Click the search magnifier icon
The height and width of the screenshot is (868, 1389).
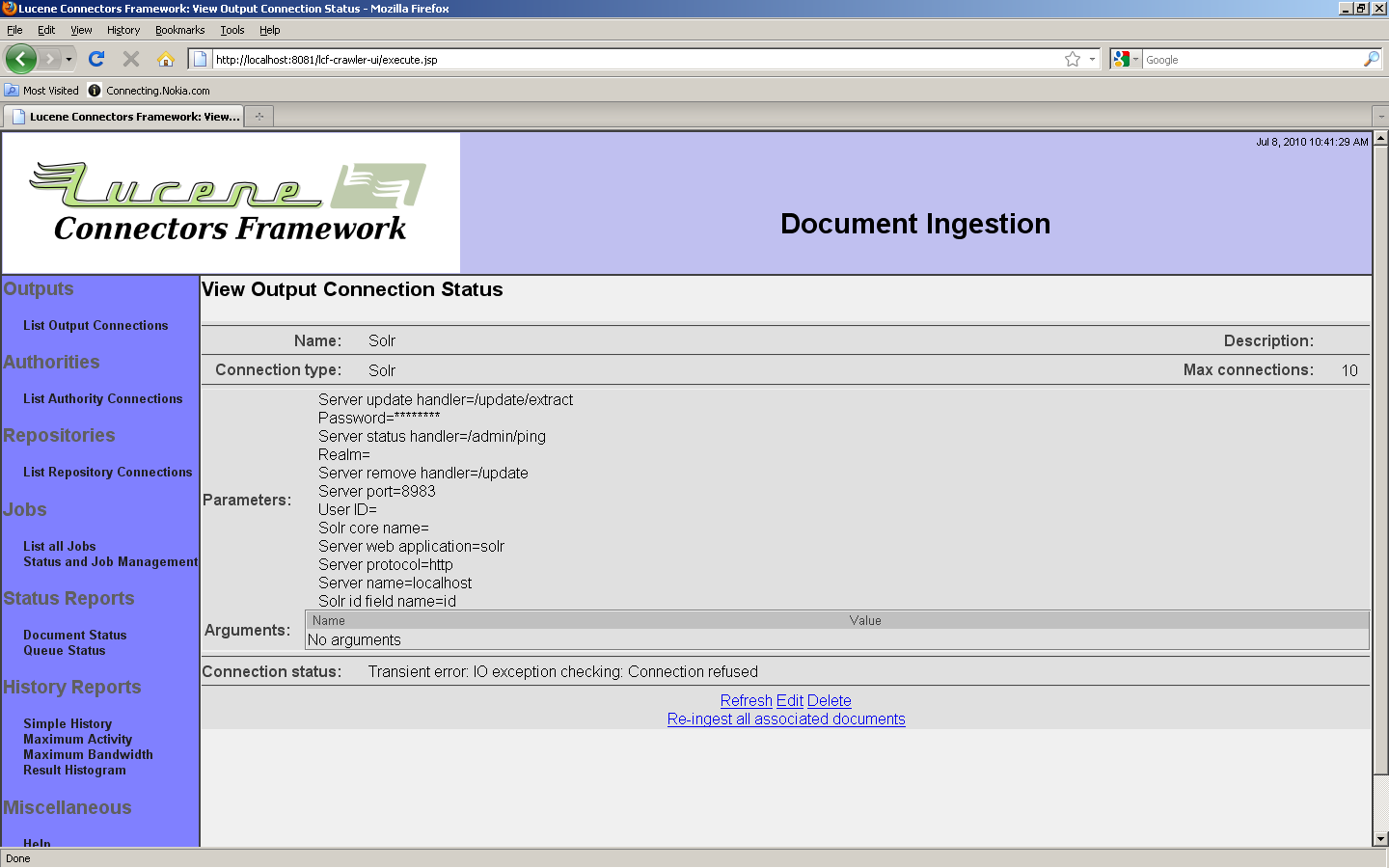[x=1371, y=59]
